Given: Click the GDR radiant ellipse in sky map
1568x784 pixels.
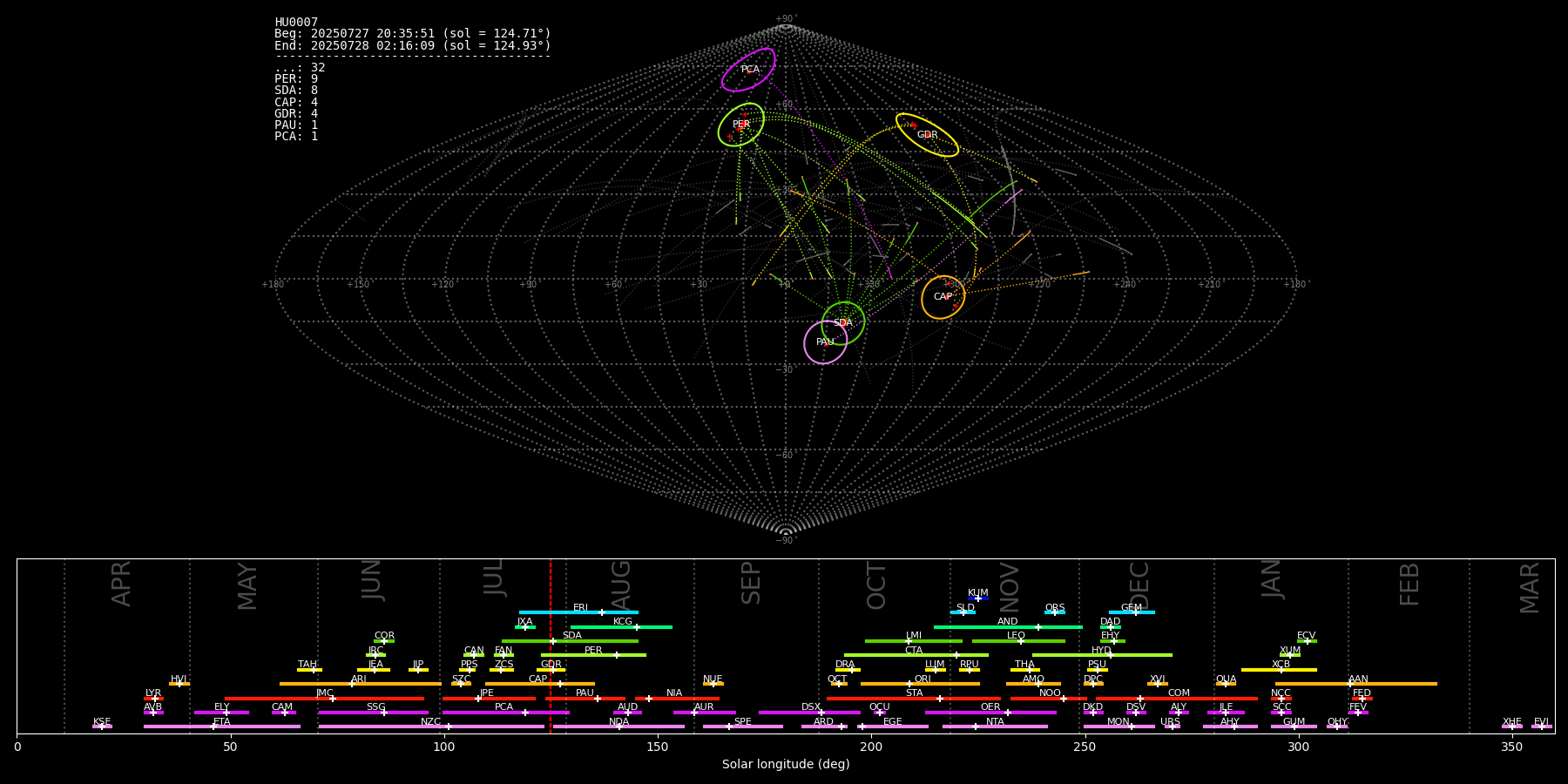Looking at the screenshot, I should pos(927,135).
